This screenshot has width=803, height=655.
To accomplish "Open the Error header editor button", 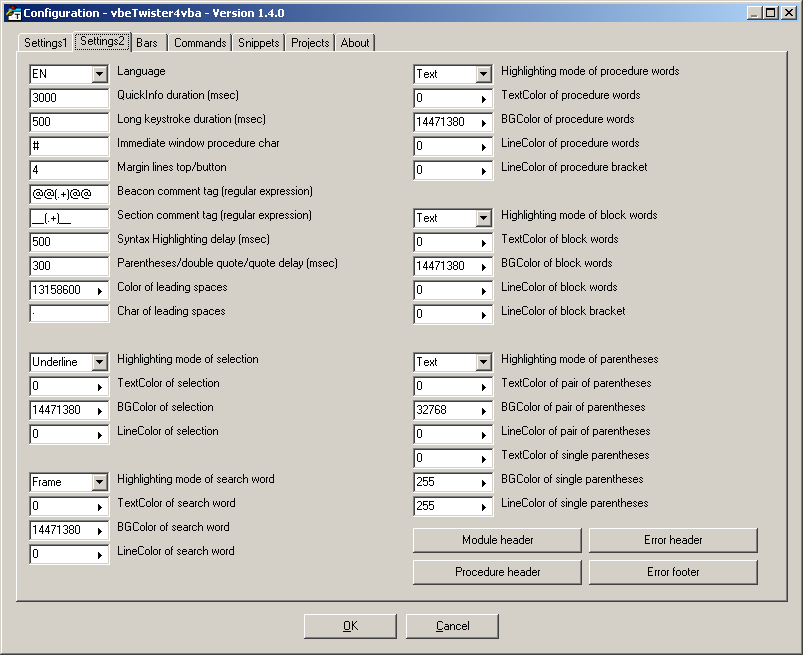I will click(x=673, y=540).
